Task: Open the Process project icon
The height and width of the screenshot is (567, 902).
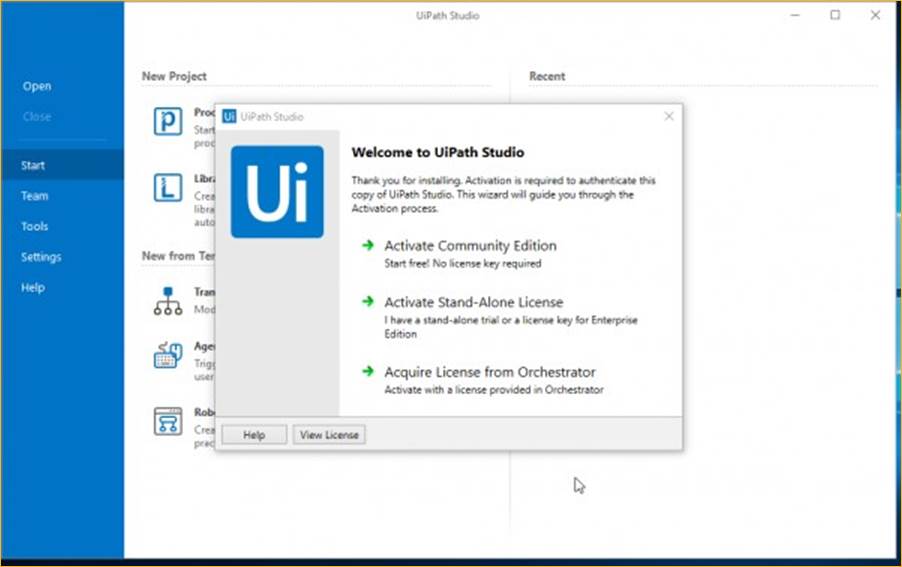Action: click(x=168, y=121)
